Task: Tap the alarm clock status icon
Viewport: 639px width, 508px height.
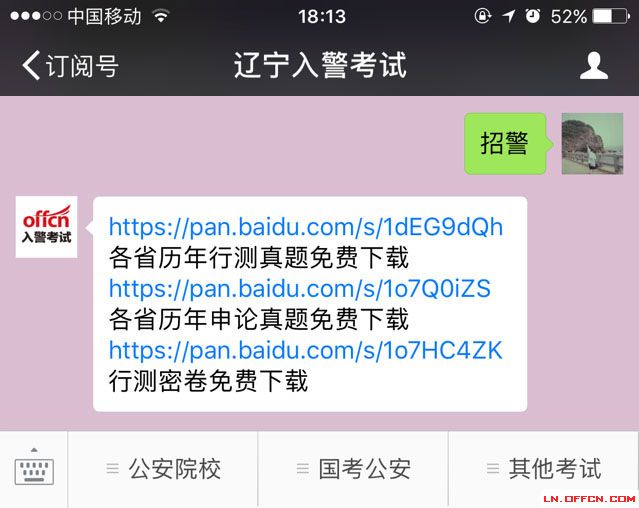Action: (532, 16)
